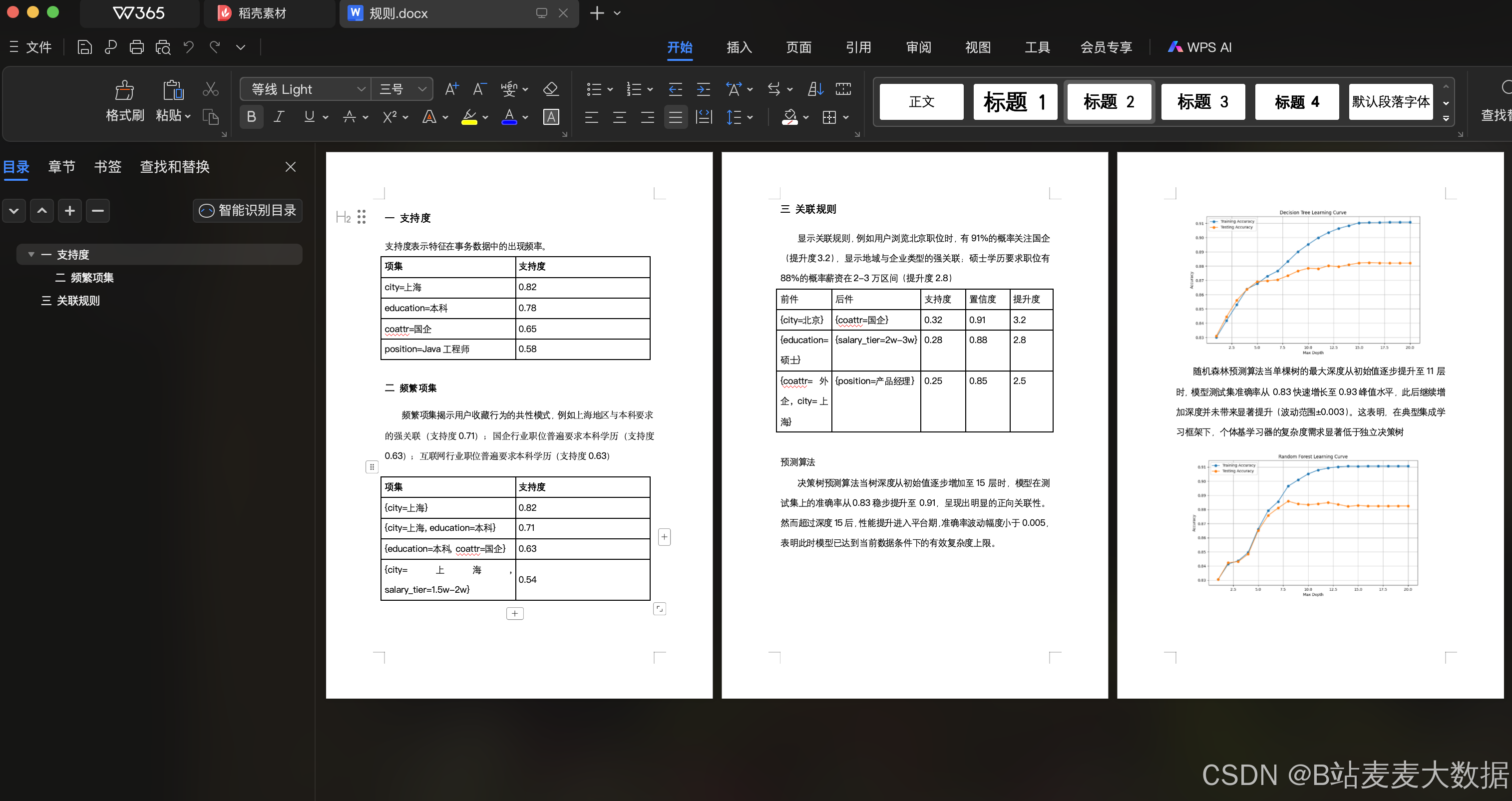The width and height of the screenshot is (1512, 801).
Task: Open the 视图 ribbon tab
Action: pos(978,47)
